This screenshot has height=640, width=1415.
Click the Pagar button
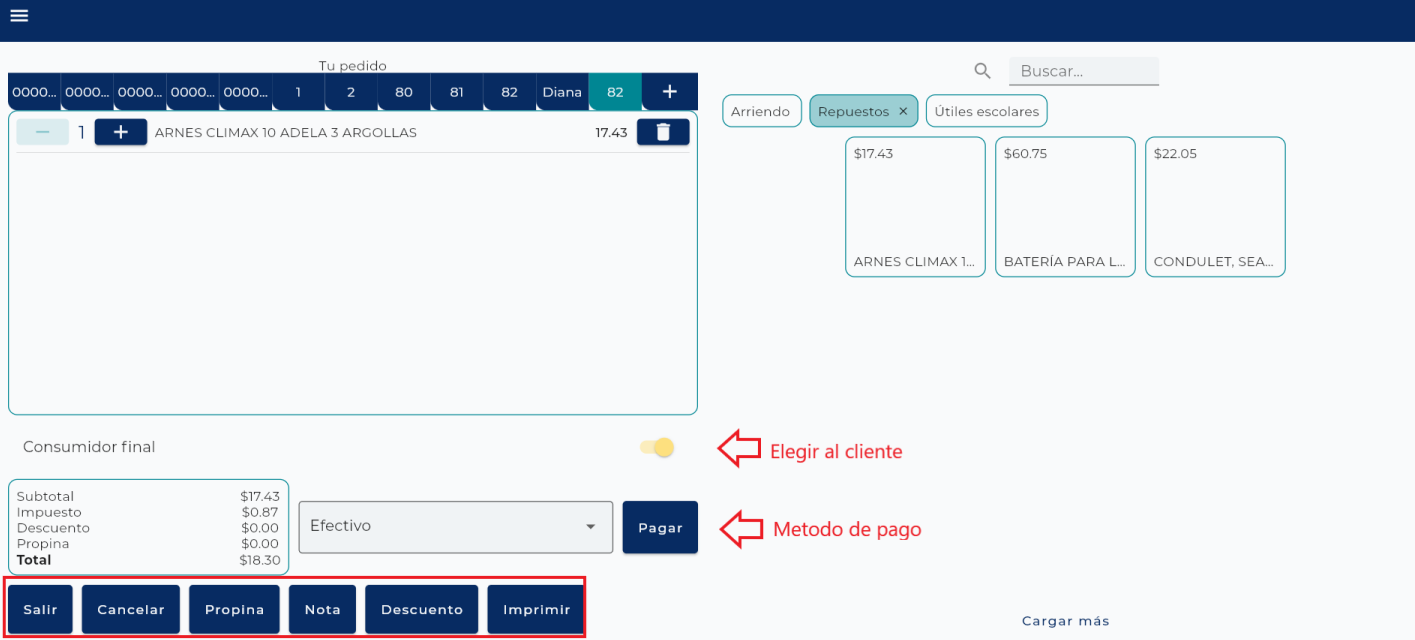tap(660, 527)
